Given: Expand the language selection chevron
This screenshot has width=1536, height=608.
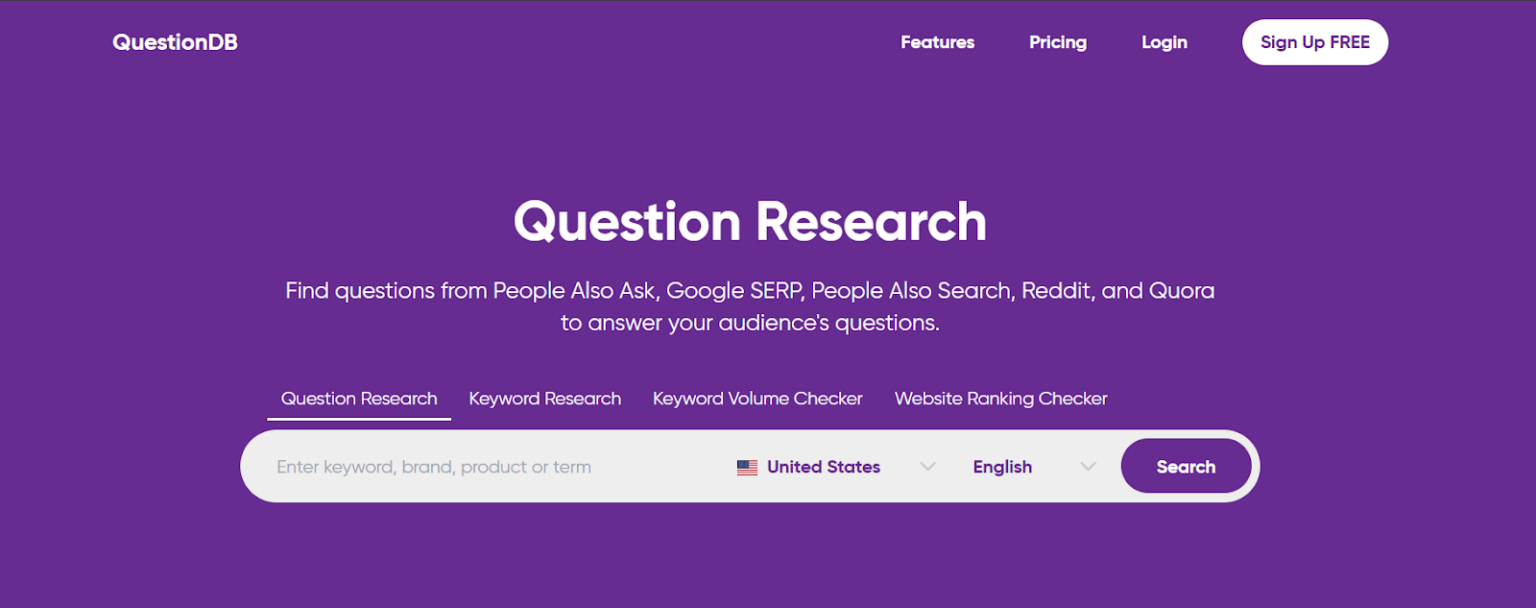Looking at the screenshot, I should click(1089, 466).
